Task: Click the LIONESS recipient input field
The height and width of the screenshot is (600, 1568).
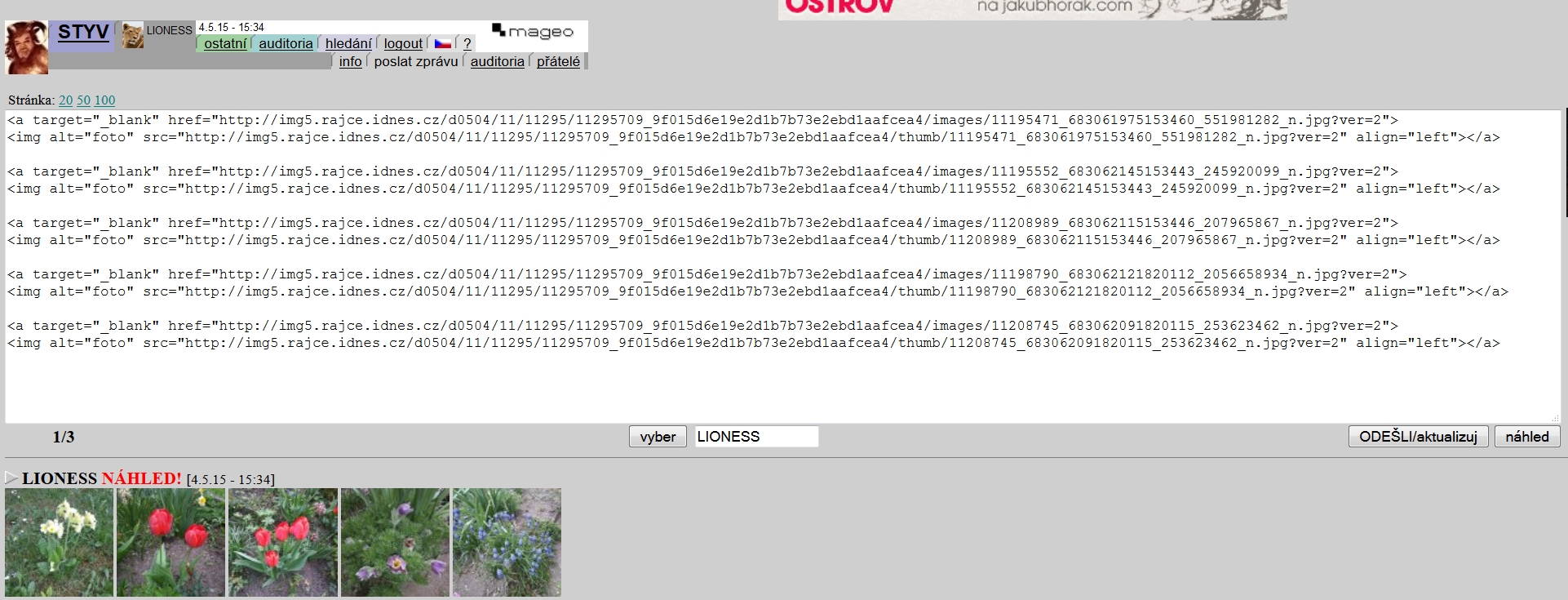Action: pos(756,437)
